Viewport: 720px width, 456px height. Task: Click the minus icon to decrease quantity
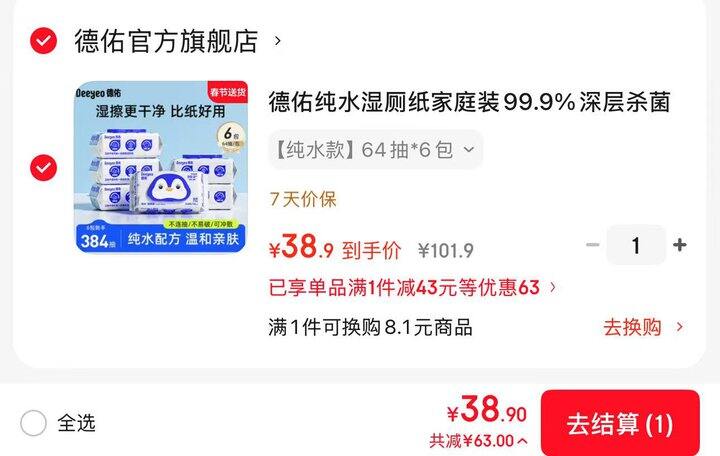[593, 245]
